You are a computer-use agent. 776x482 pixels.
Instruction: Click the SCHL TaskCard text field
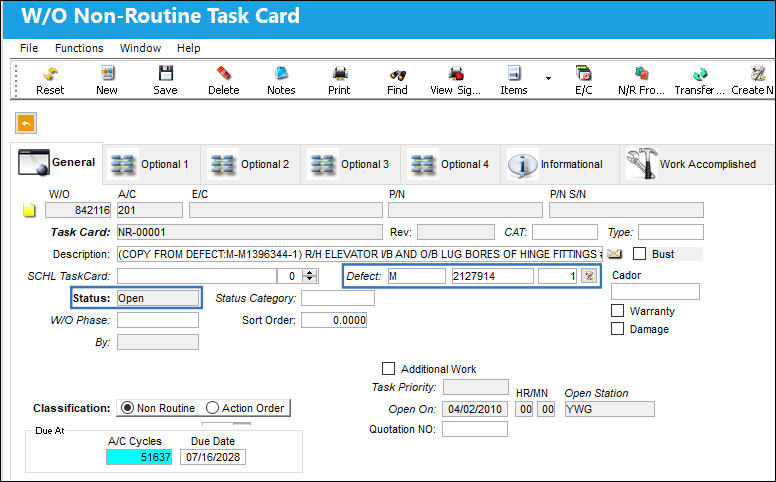click(x=196, y=276)
